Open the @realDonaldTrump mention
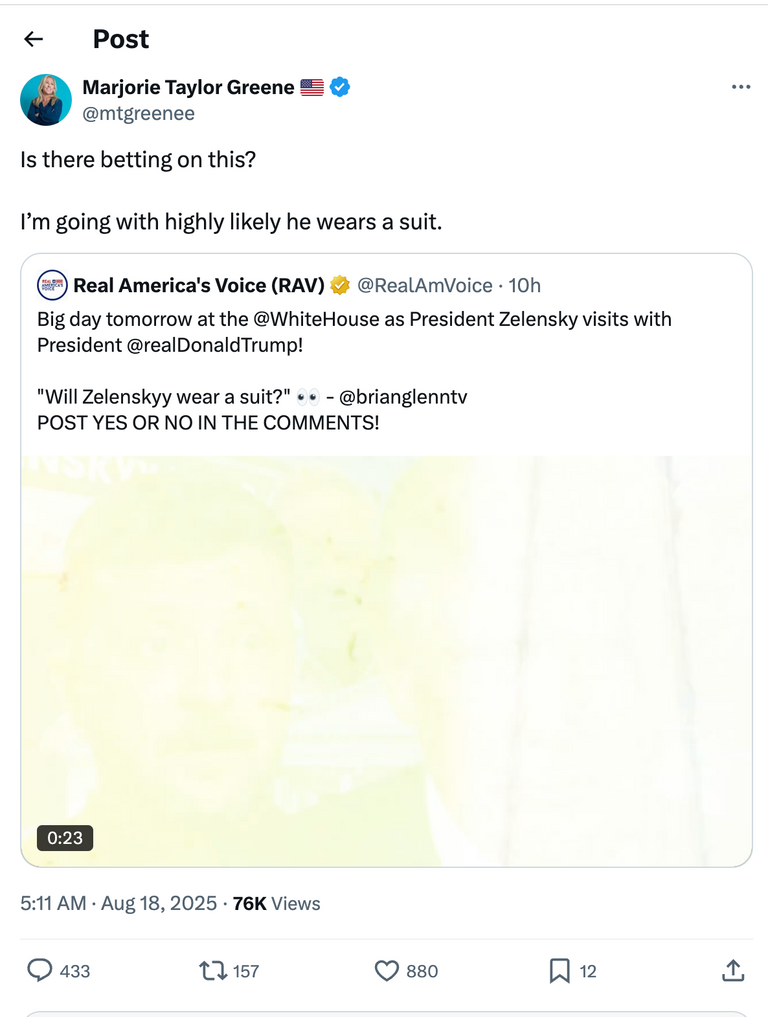This screenshot has width=768, height=1017. [x=215, y=345]
